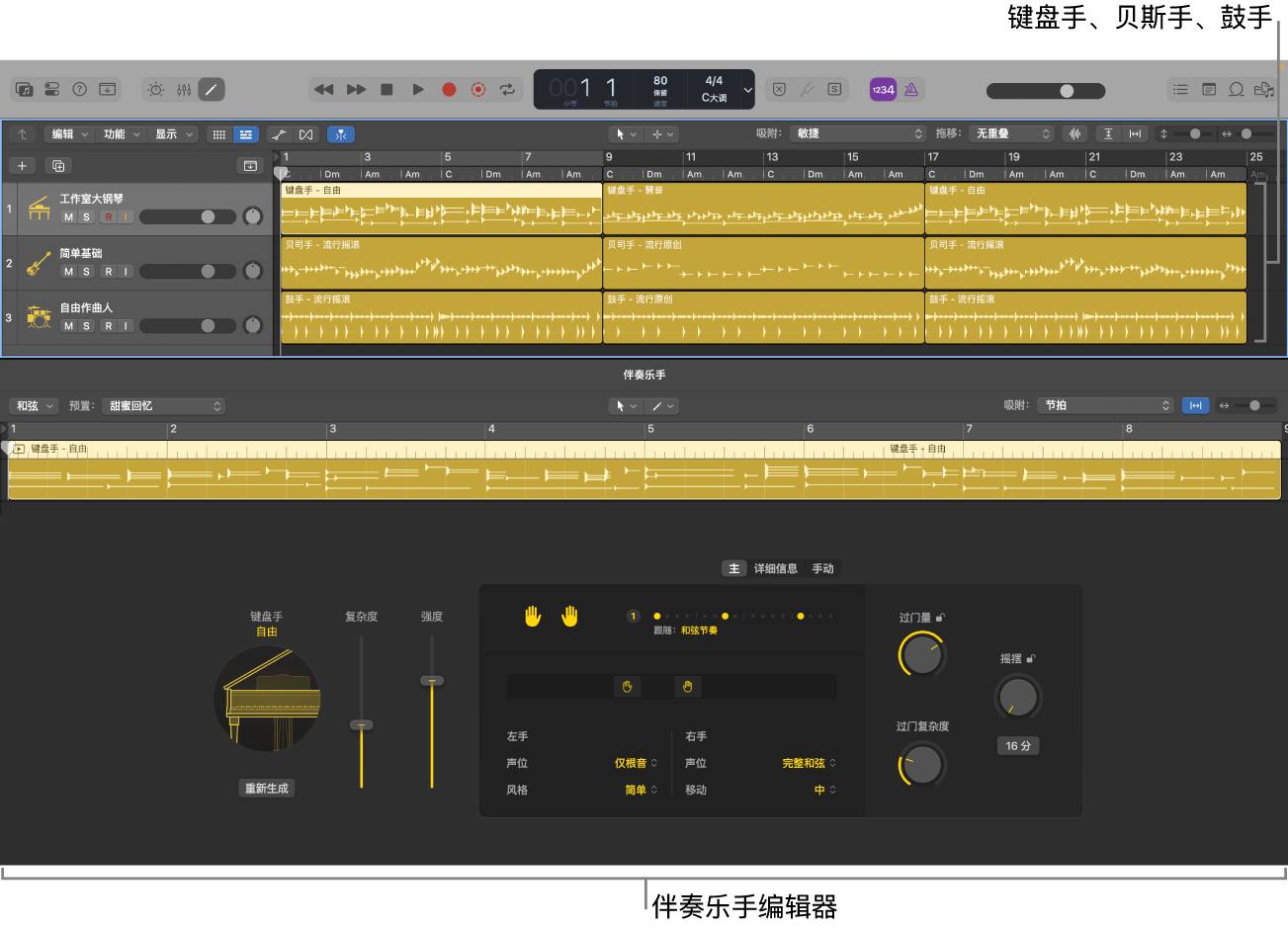Screen dimensions: 1288x928
Task: Click the Show Automation curve icon
Action: pyautogui.click(x=279, y=134)
